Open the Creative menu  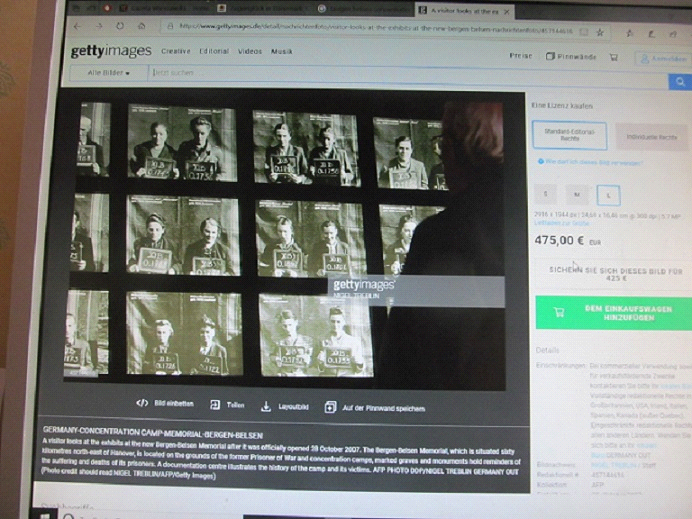point(176,51)
